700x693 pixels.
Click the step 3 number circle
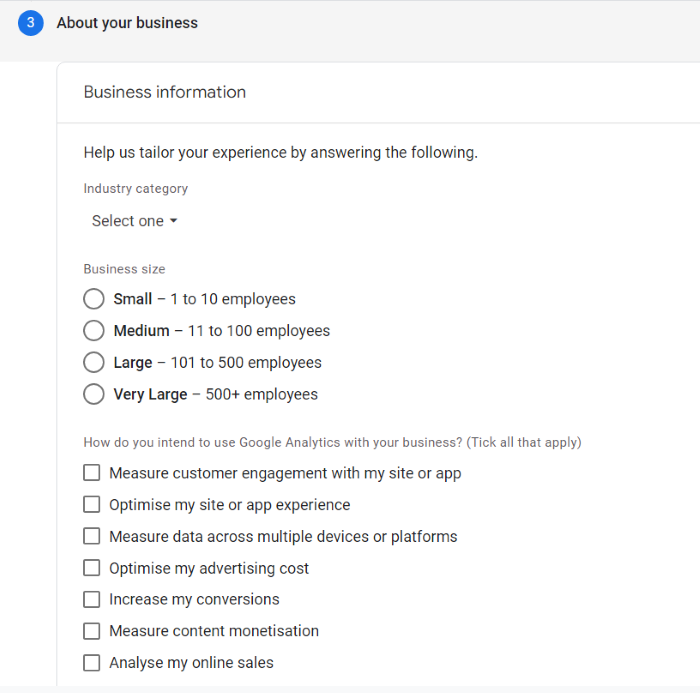coord(30,23)
